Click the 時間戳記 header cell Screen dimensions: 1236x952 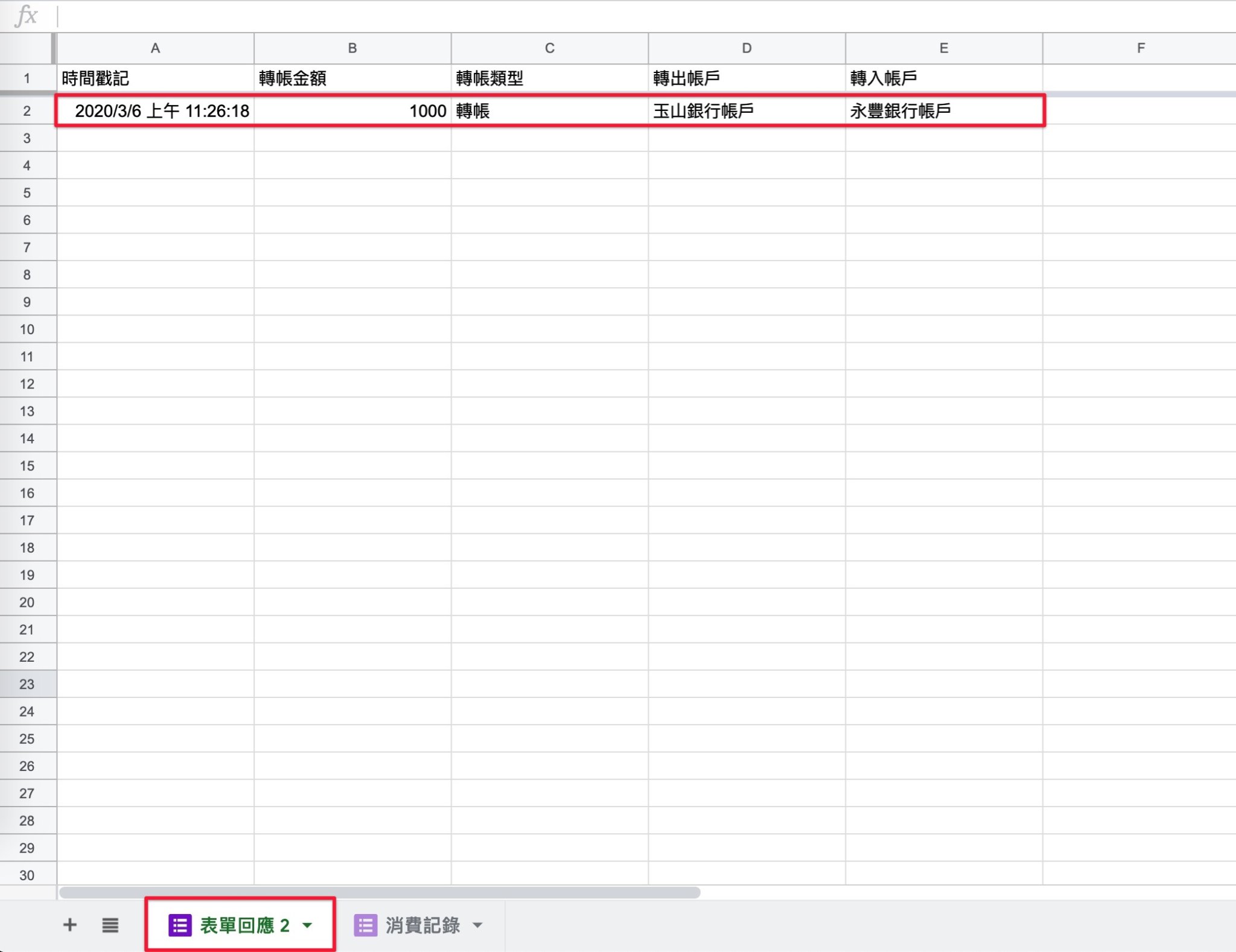point(155,78)
